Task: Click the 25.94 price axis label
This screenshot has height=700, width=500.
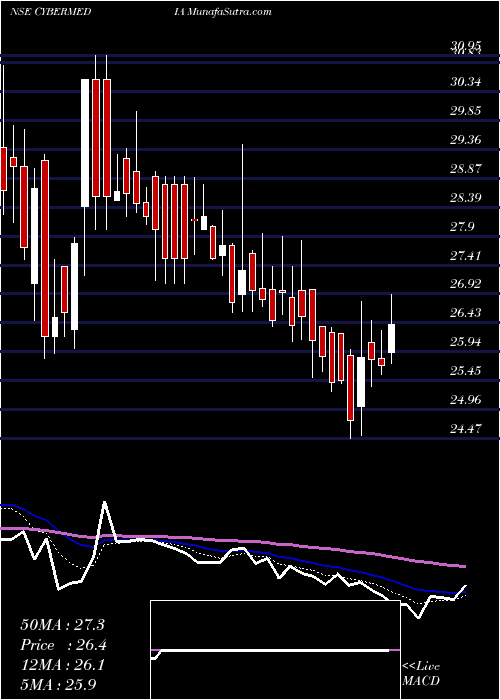Action: point(466,342)
